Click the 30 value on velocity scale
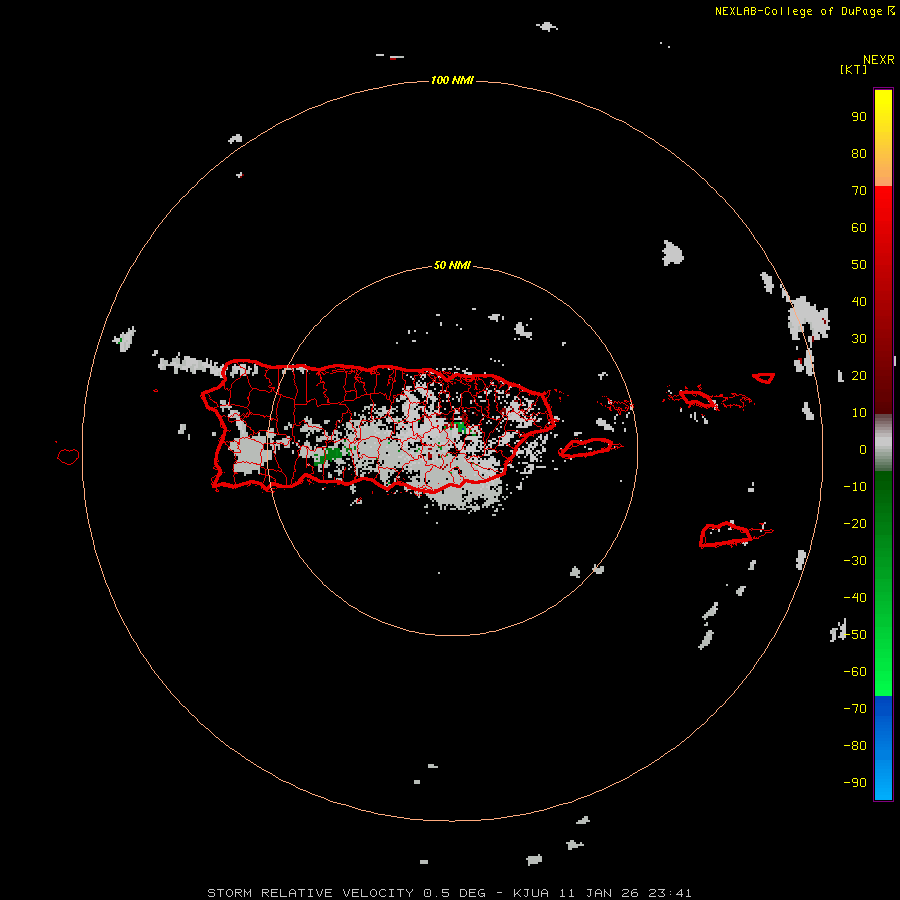The width and height of the screenshot is (900, 900). tap(859, 339)
